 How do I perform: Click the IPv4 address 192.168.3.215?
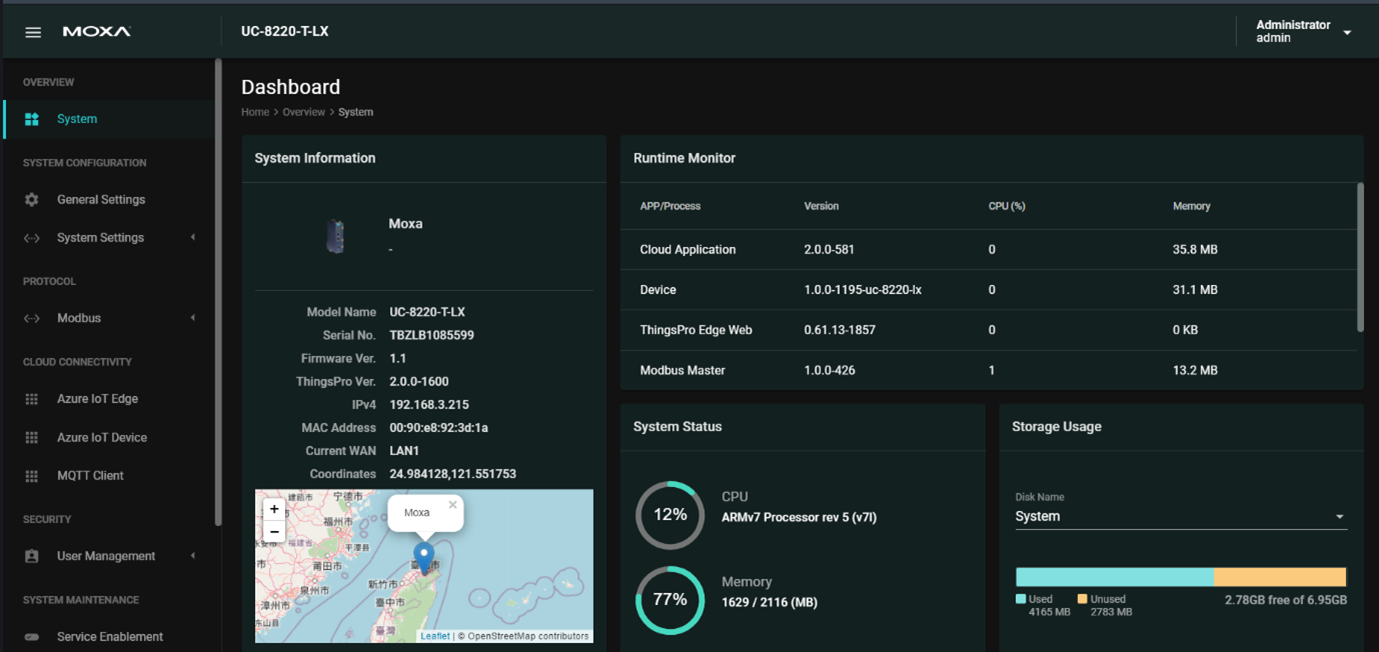point(429,405)
